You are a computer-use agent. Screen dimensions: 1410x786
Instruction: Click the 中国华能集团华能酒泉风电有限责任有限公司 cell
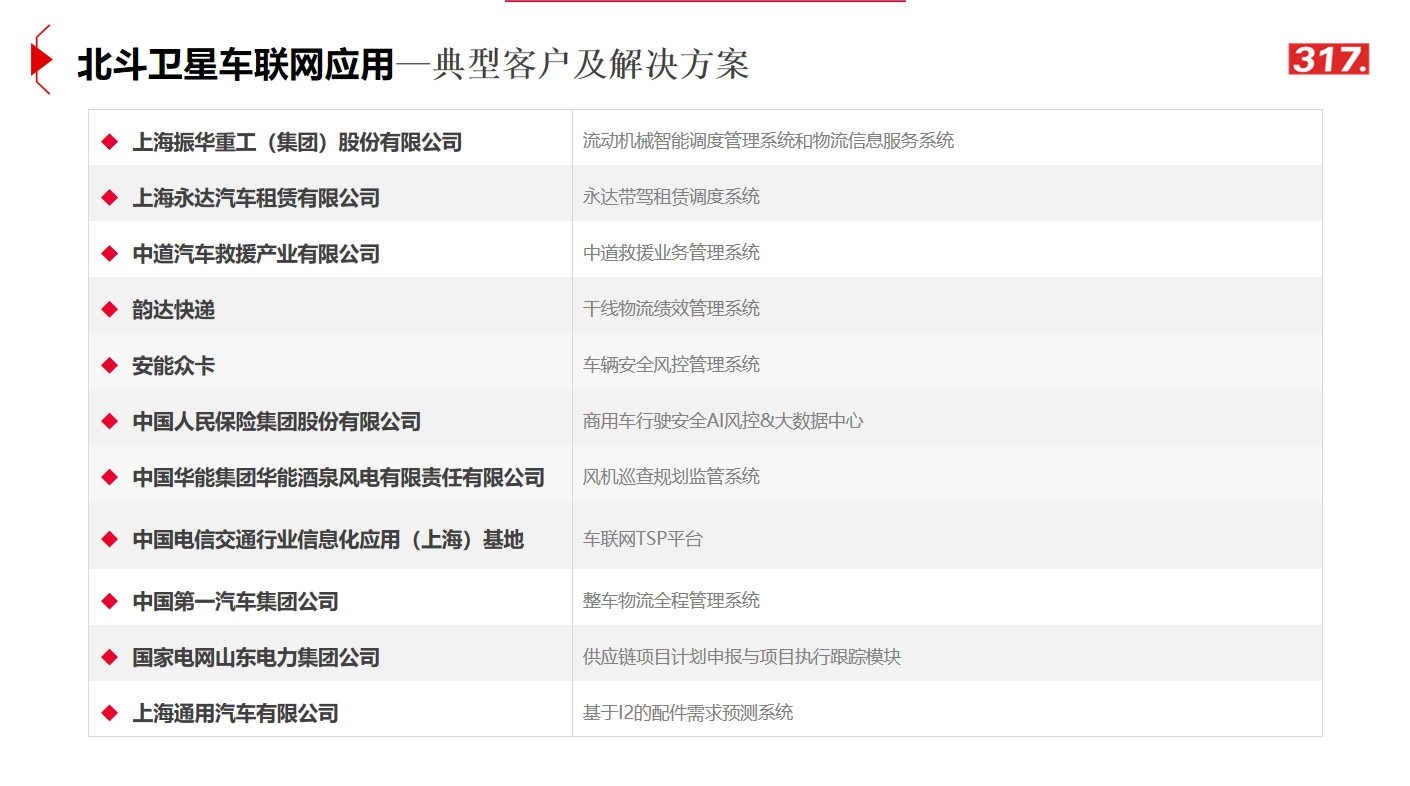click(x=338, y=478)
